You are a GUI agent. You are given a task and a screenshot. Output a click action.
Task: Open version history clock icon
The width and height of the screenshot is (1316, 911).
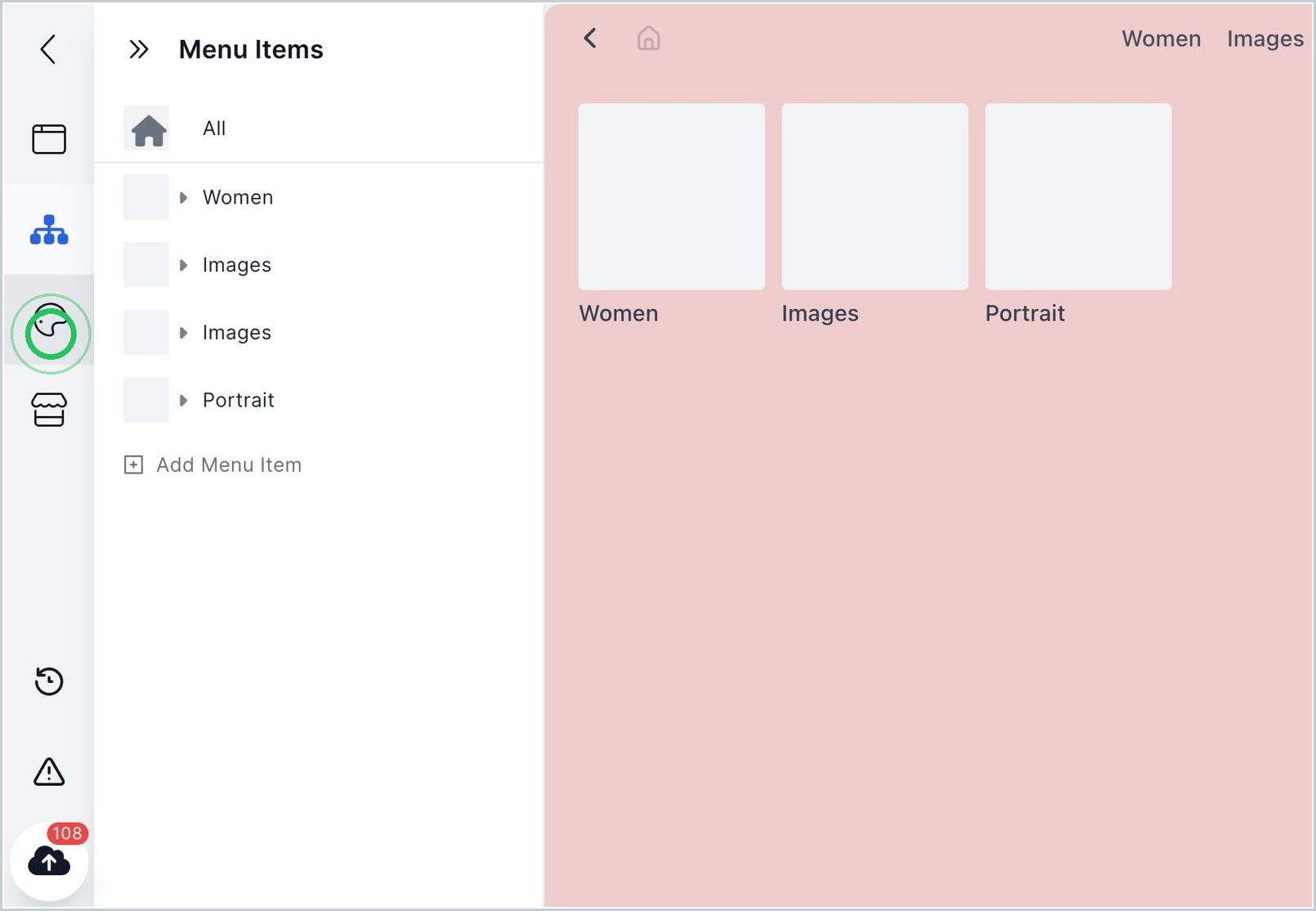tap(49, 681)
